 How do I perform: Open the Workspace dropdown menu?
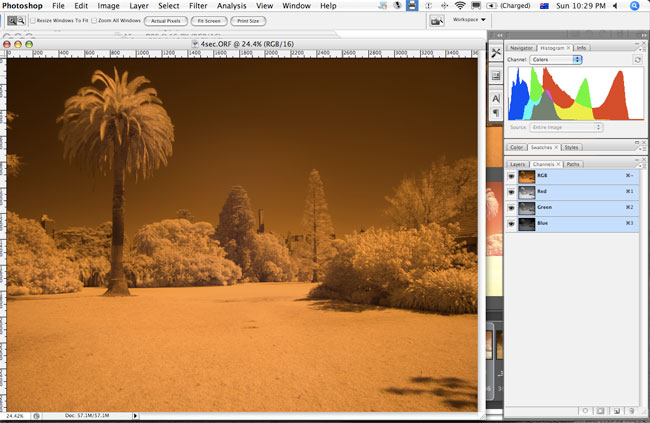click(x=470, y=19)
